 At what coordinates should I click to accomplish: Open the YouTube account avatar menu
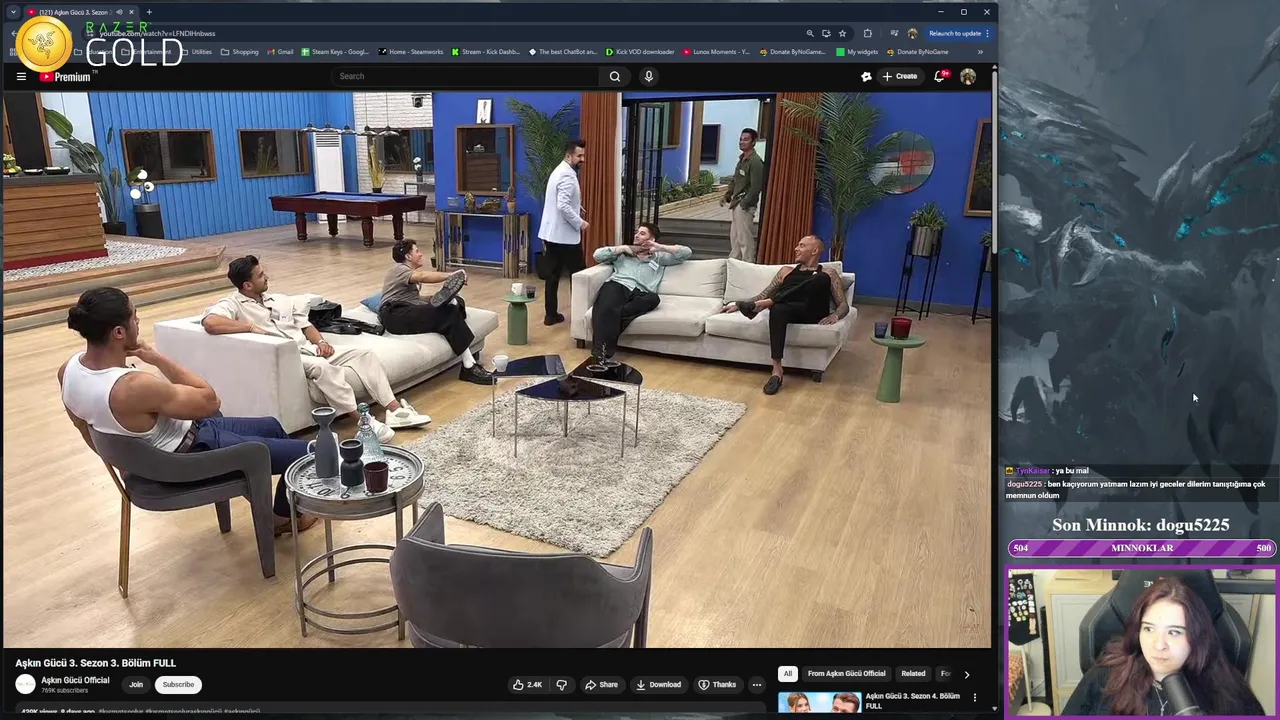tap(968, 76)
